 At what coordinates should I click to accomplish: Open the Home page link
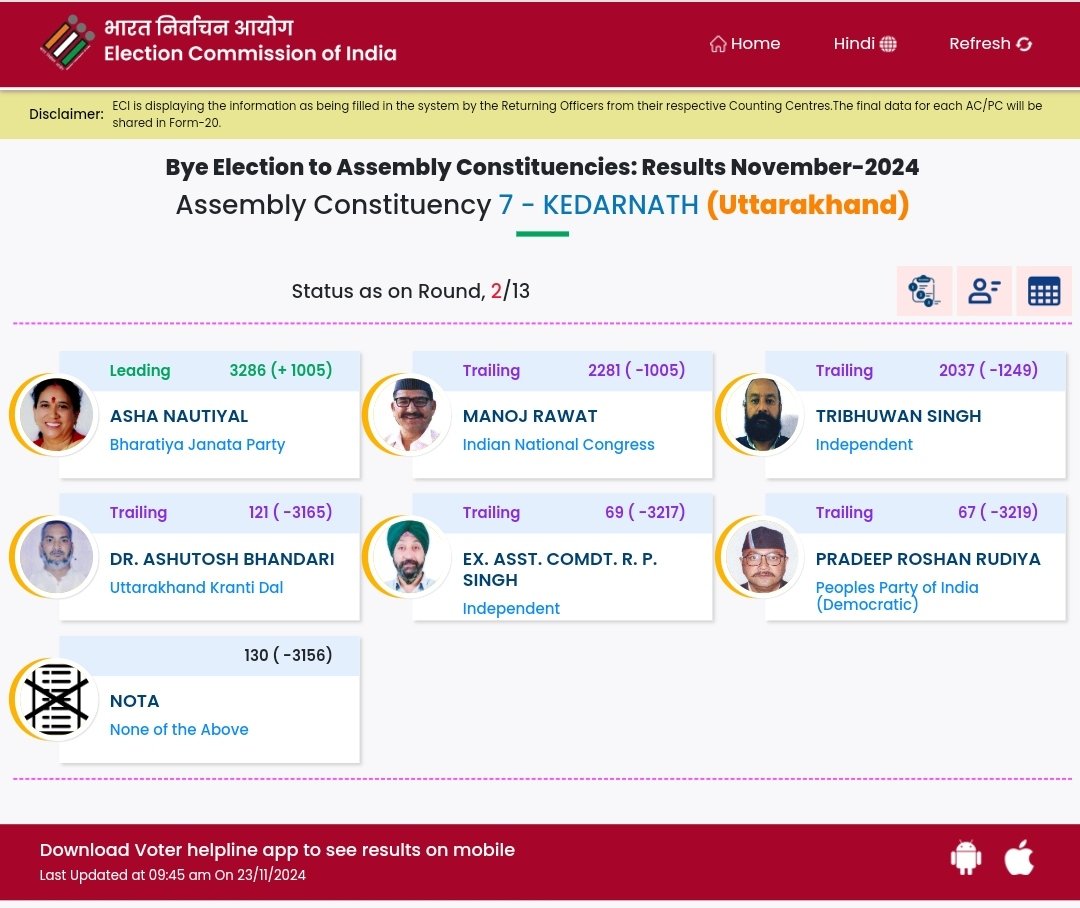point(745,44)
